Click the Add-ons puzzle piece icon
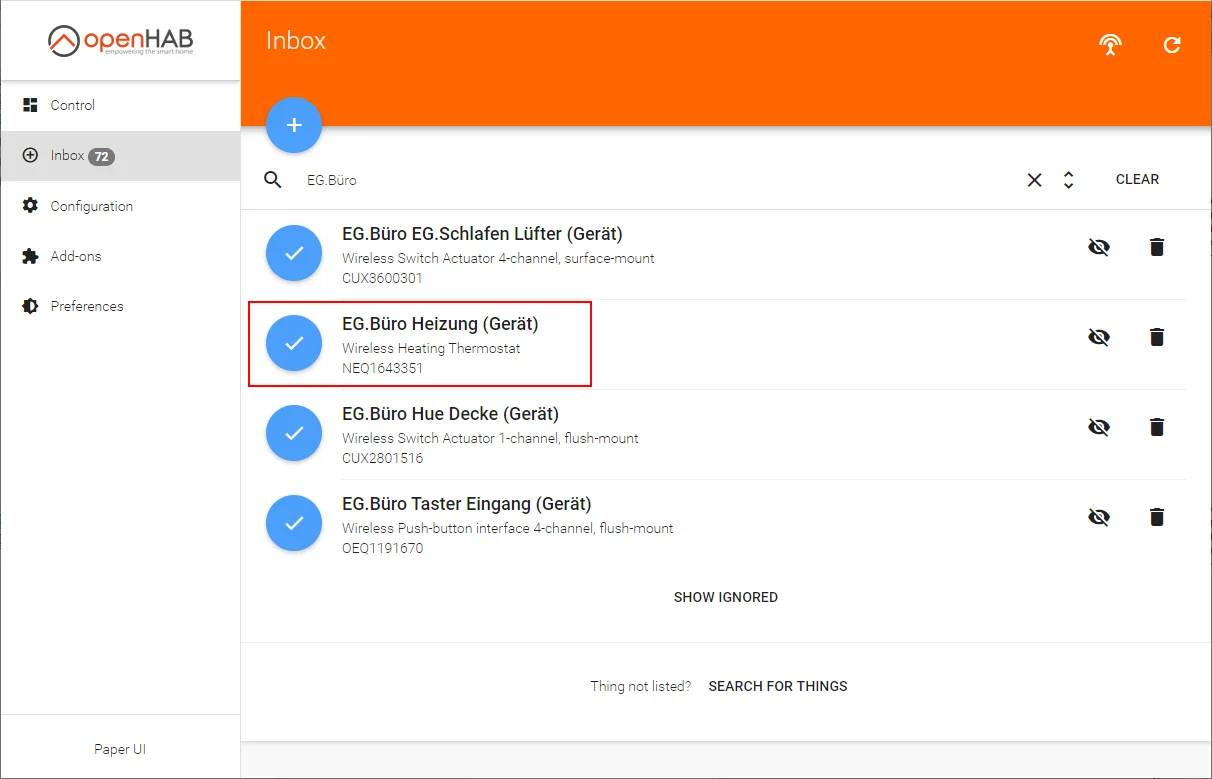Image resolution: width=1212 pixels, height=779 pixels. click(30, 256)
